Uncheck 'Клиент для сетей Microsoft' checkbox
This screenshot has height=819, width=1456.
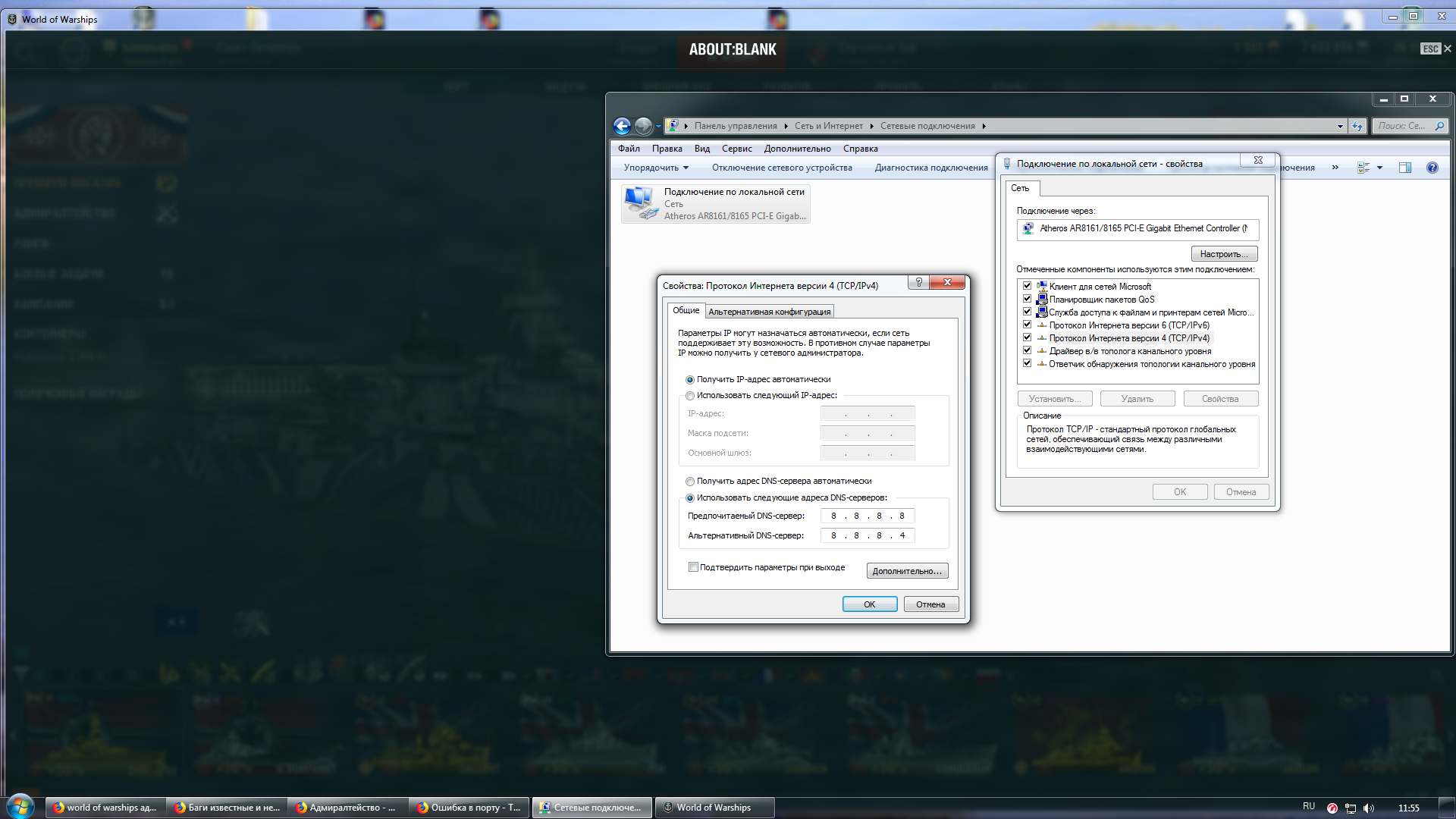point(1027,286)
